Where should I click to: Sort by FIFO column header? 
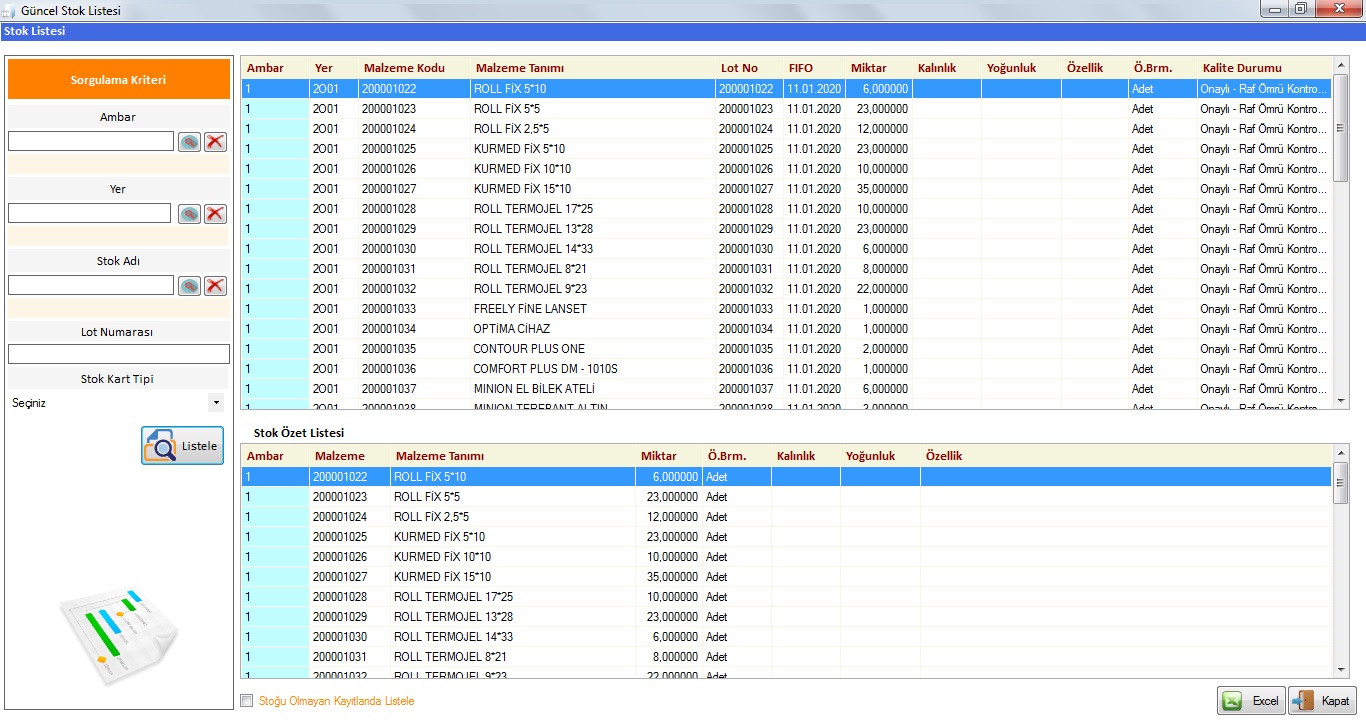pos(801,68)
